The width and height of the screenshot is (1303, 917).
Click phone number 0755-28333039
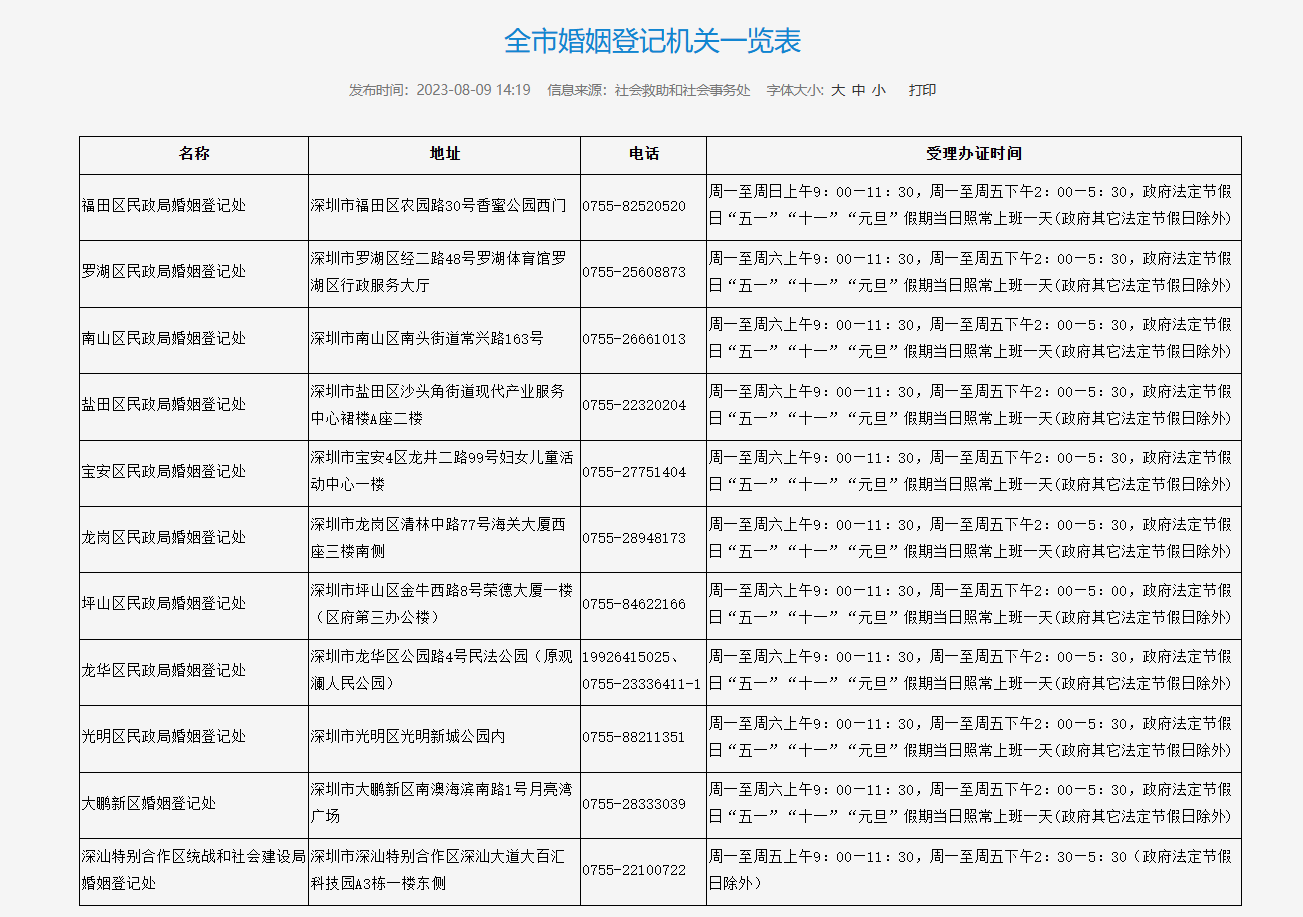pyautogui.click(x=634, y=804)
